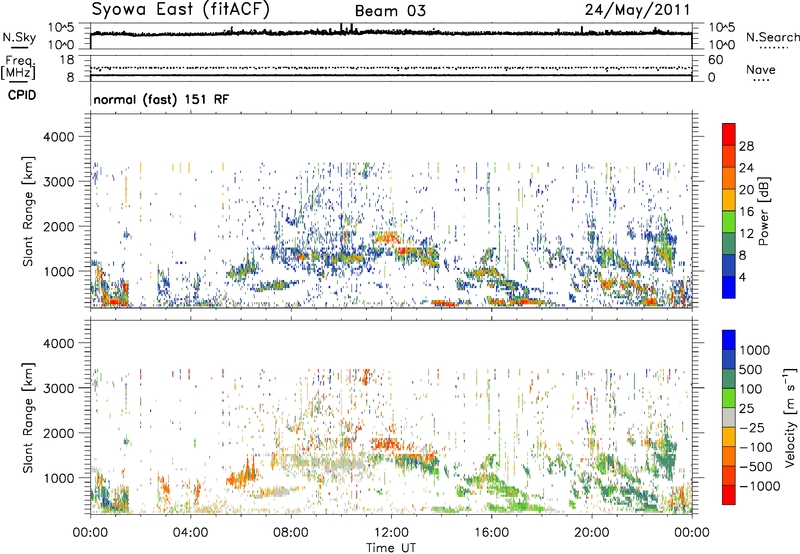Click the light green segment of velocity colorbar
The width and height of the screenshot is (800, 554).
(x=729, y=399)
